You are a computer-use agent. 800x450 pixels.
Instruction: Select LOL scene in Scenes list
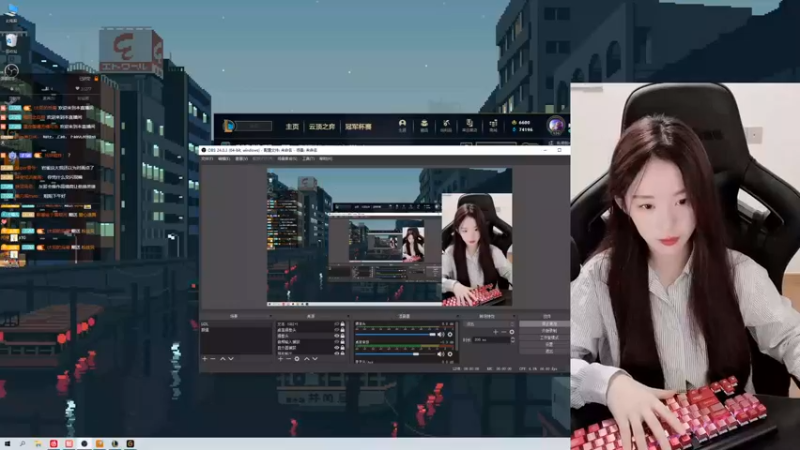[236, 323]
